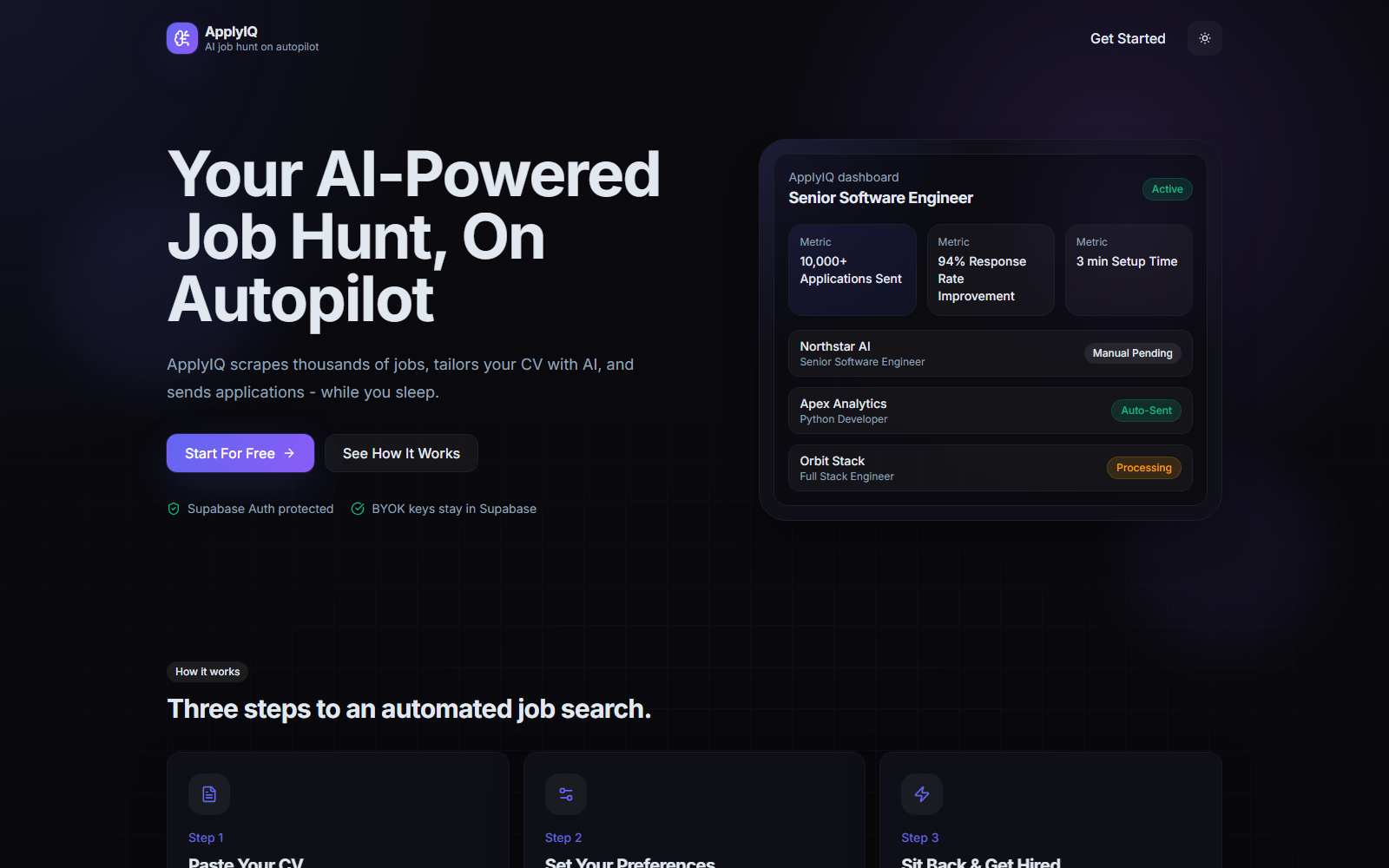Click the Three steps to automated job search heading
This screenshot has width=1389, height=868.
[409, 709]
